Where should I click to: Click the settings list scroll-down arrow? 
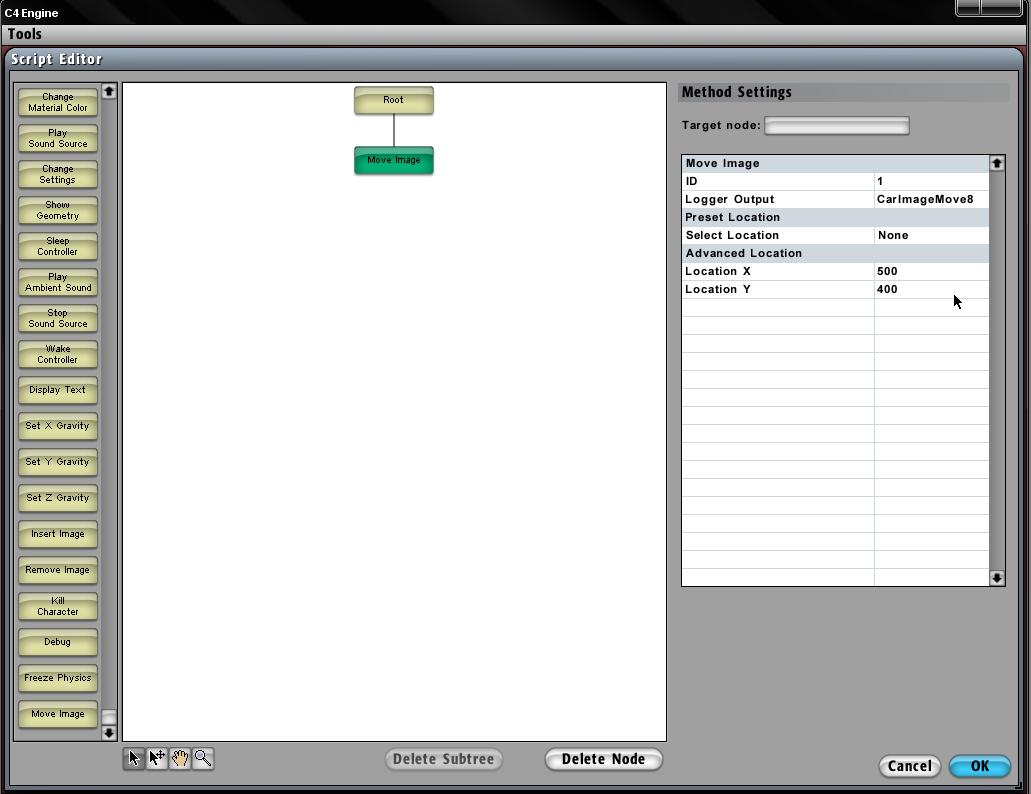[x=996, y=578]
